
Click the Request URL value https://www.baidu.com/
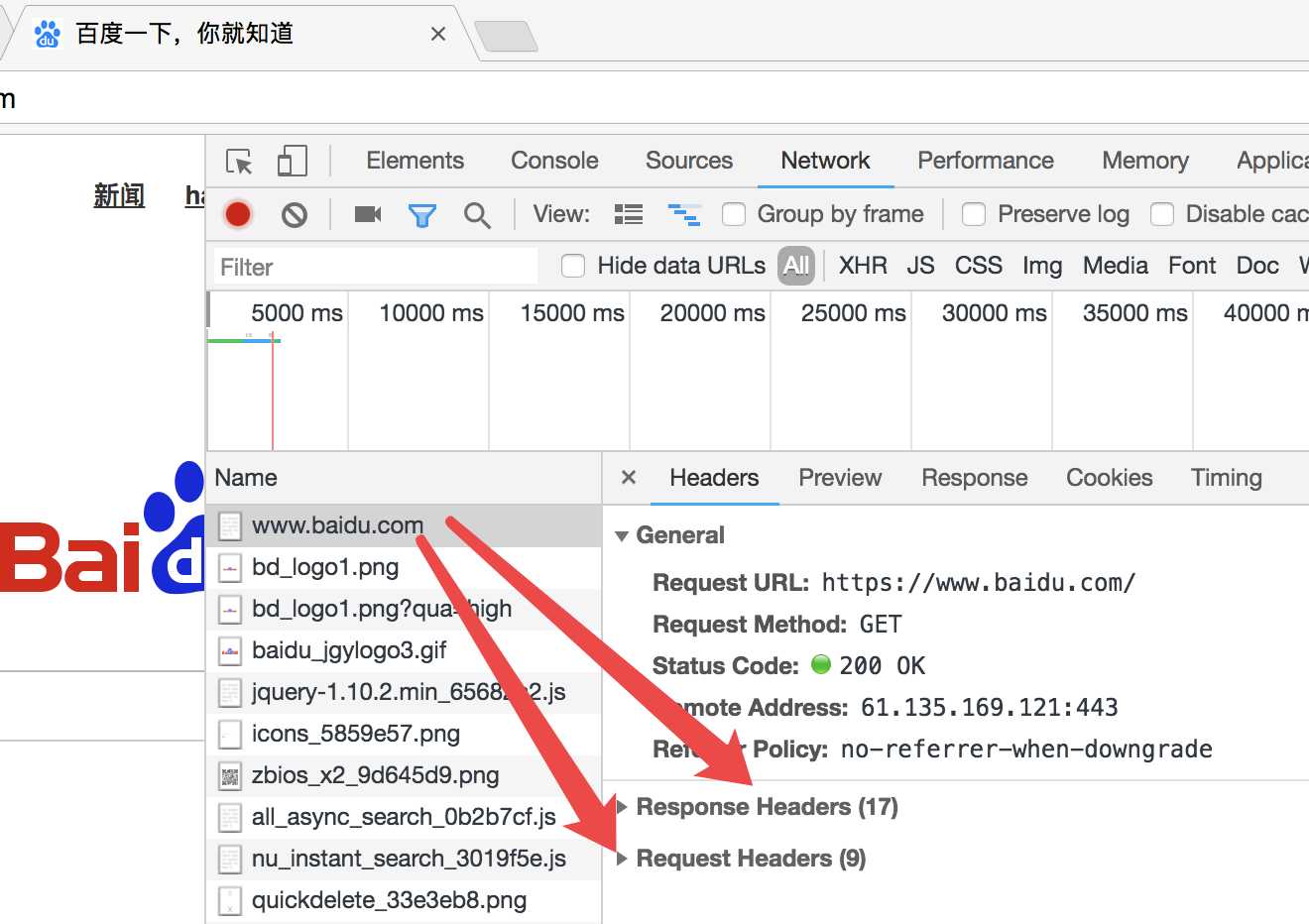[x=978, y=582]
